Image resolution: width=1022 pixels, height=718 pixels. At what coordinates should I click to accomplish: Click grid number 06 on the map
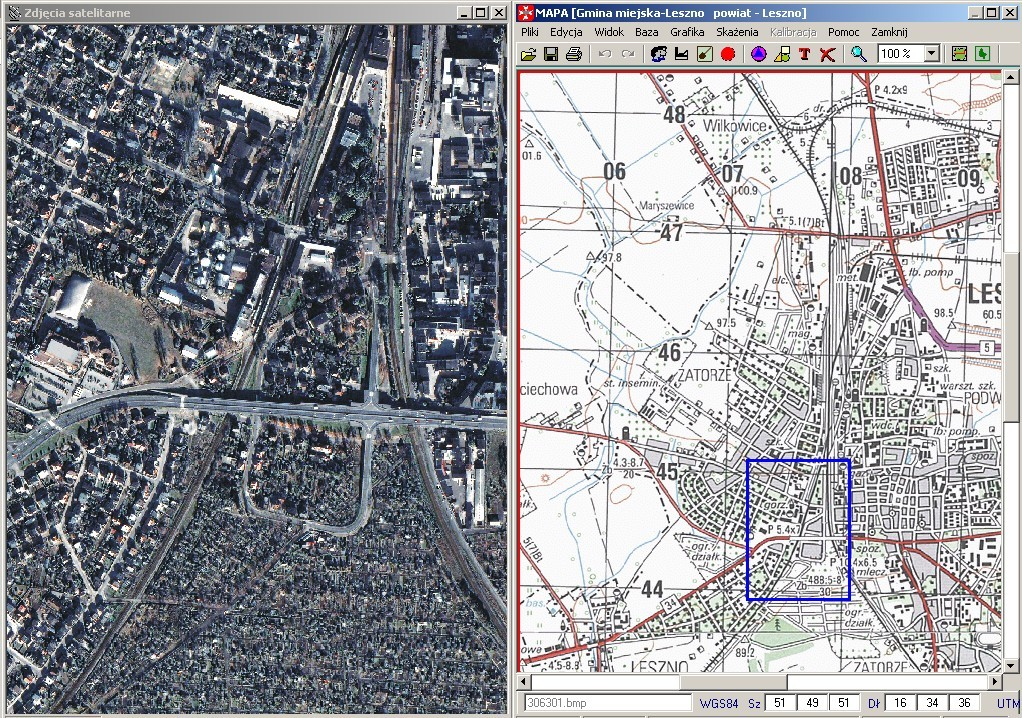(x=615, y=171)
